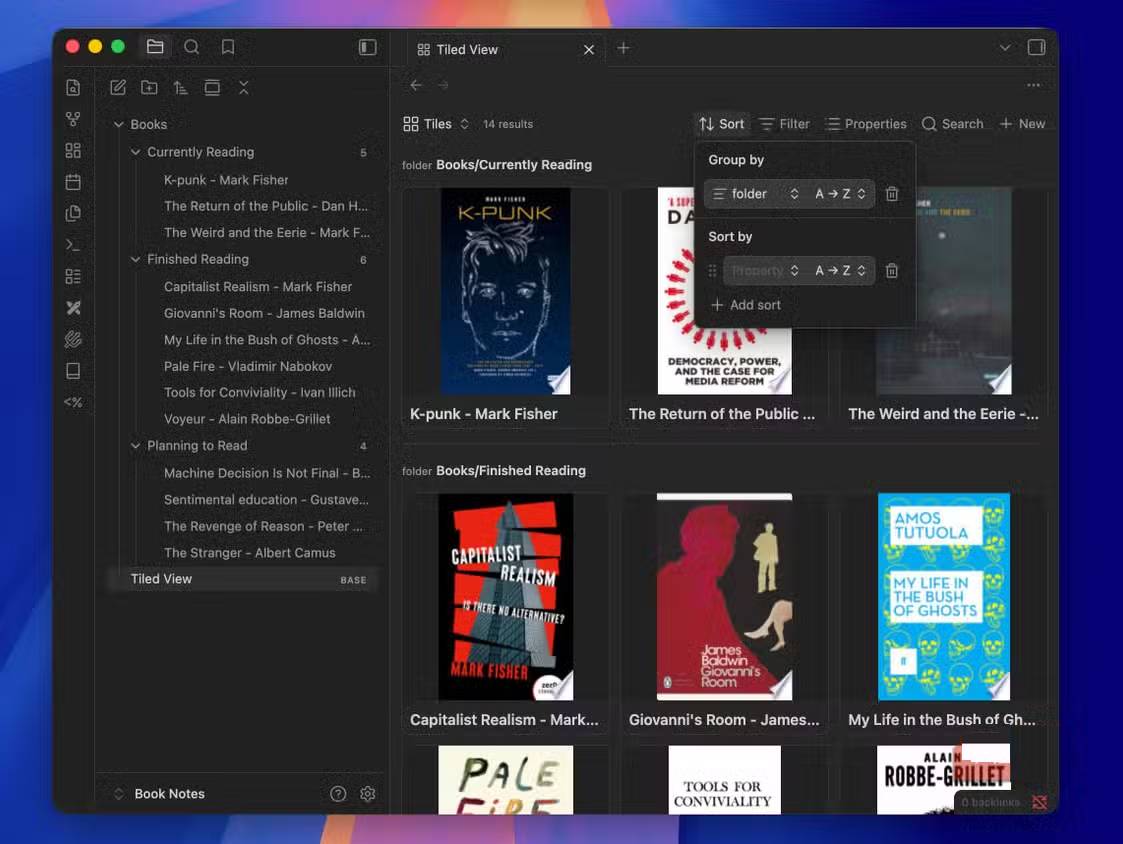
Task: Click the new folder icon
Action: point(149,88)
